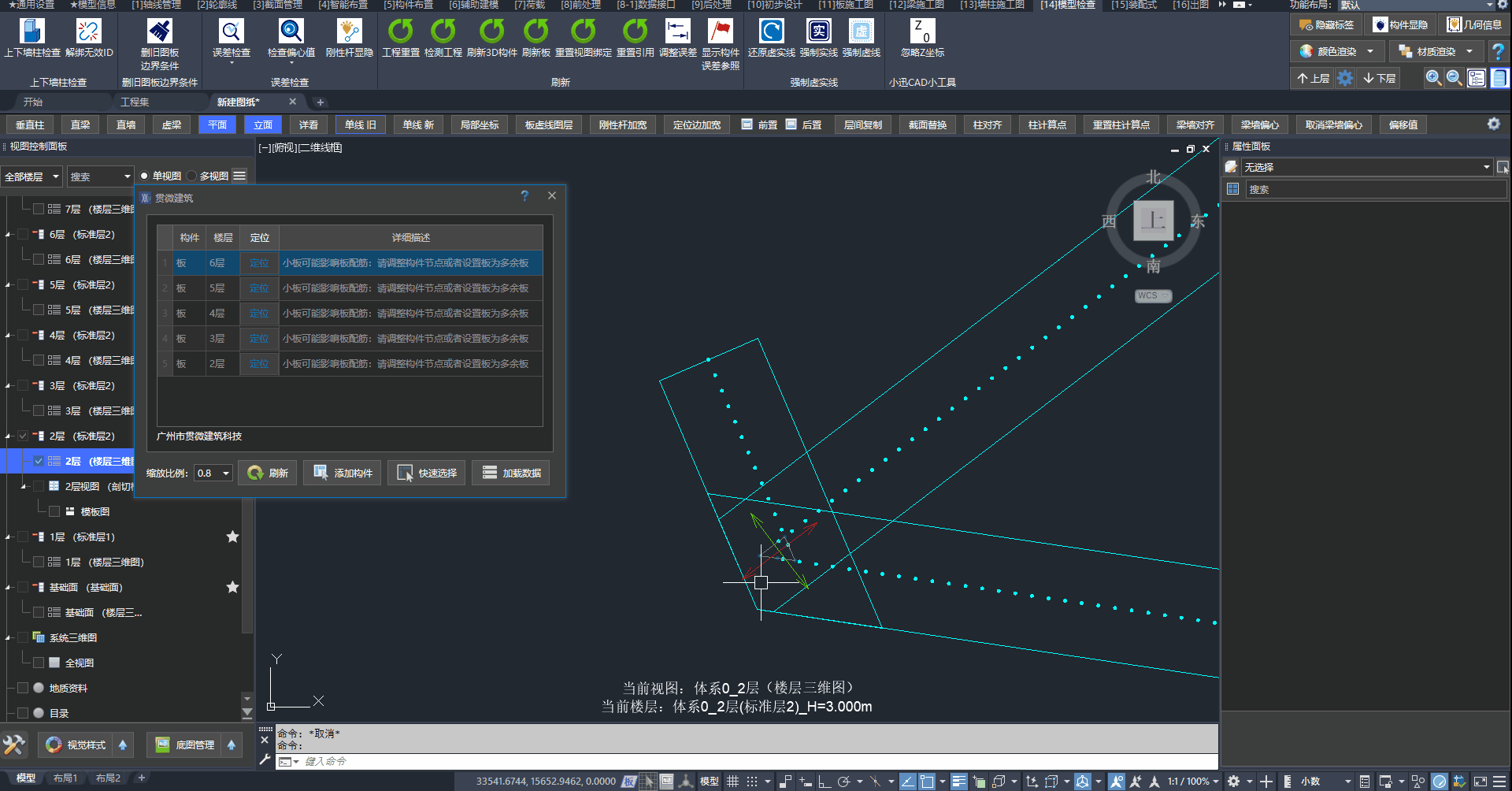Click the zoom in magnifier icon
Viewport: 1512px width, 791px height.
[1433, 78]
